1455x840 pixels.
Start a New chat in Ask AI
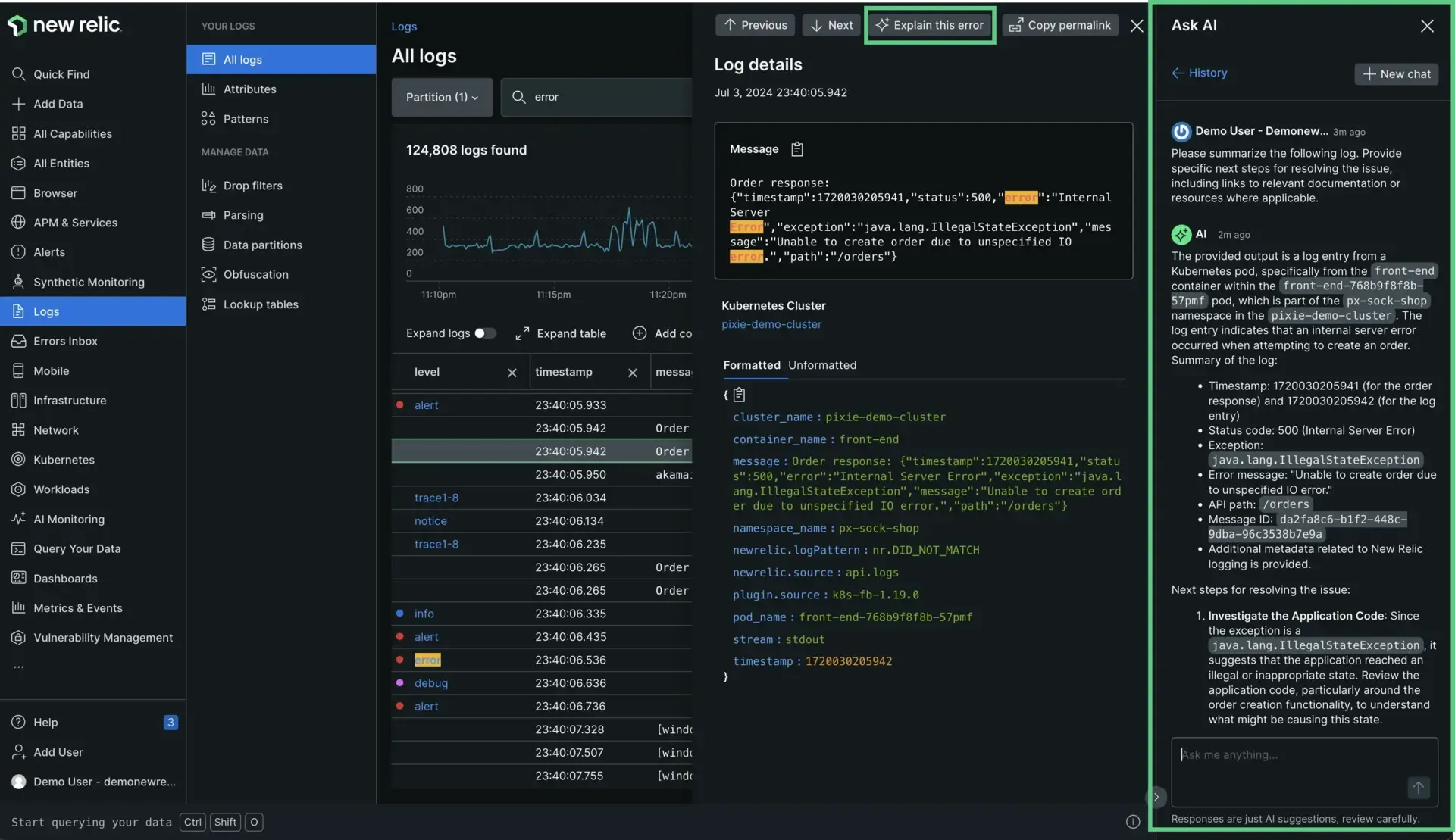pos(1396,73)
